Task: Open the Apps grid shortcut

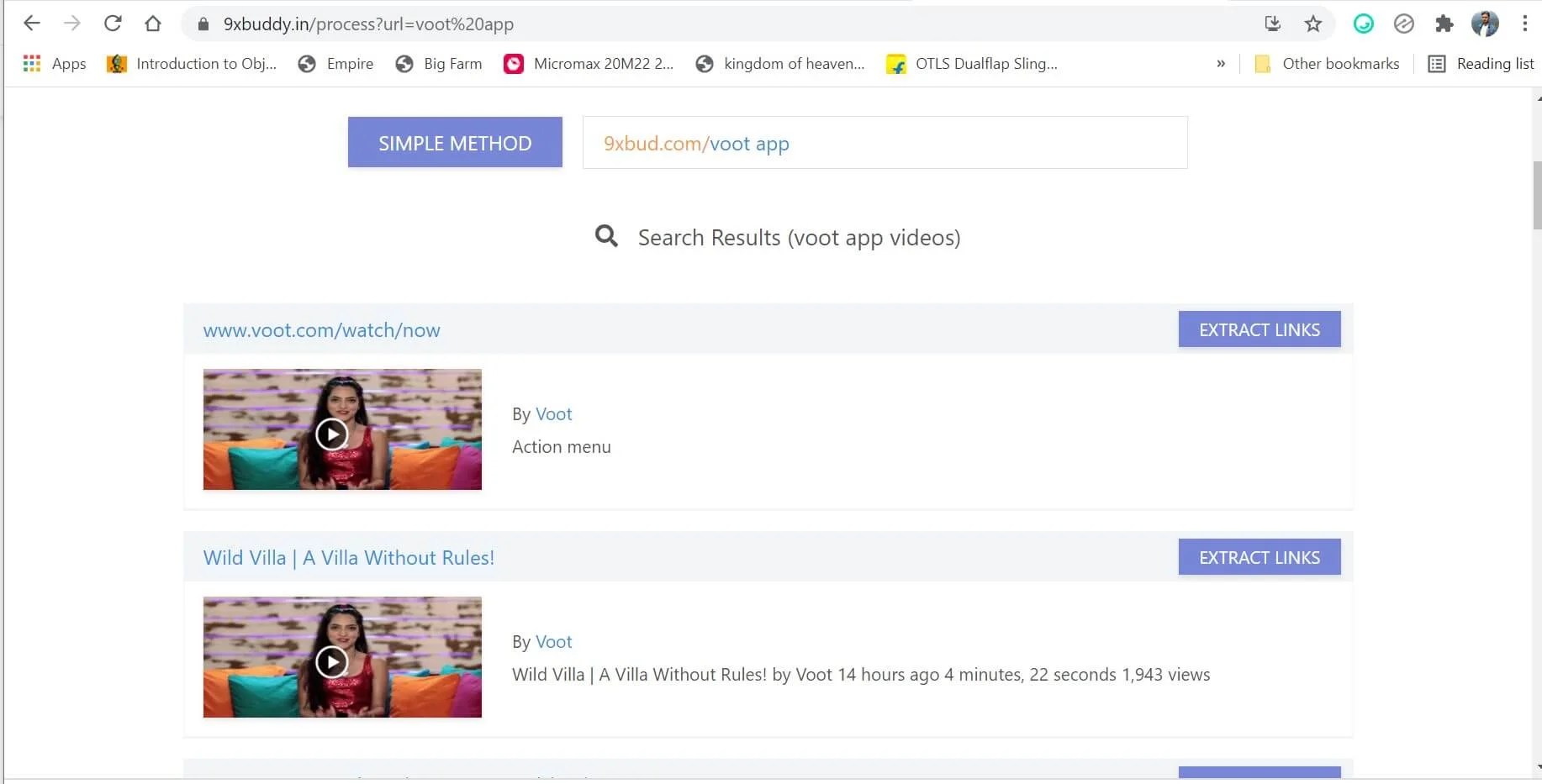Action: pyautogui.click(x=55, y=64)
